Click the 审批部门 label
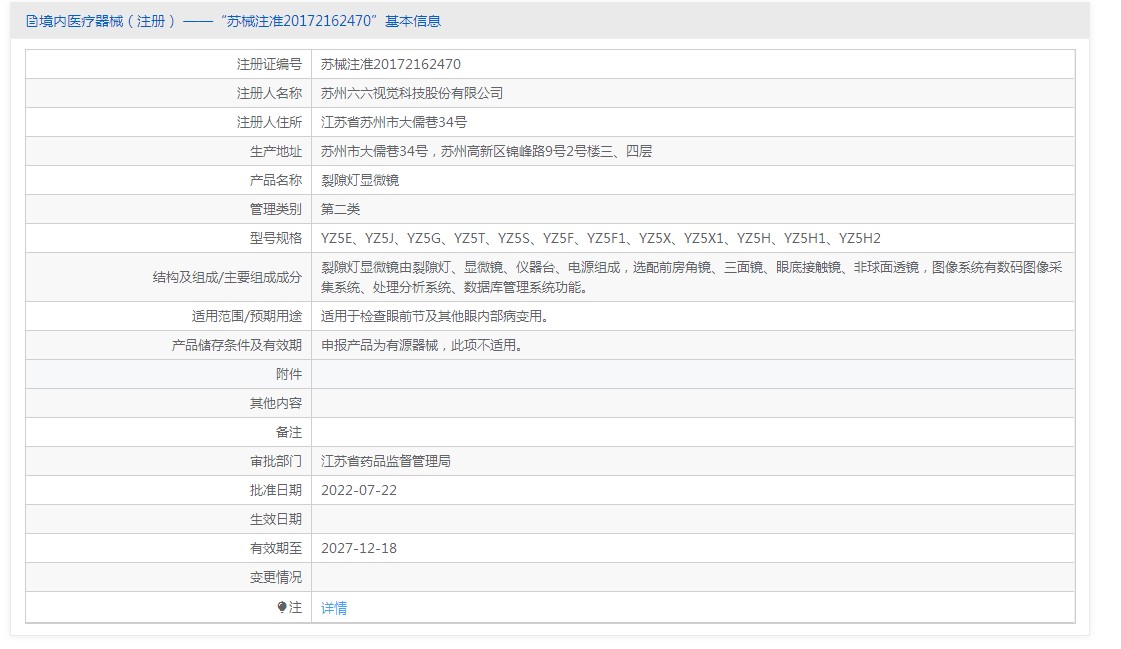The height and width of the screenshot is (649, 1121). tap(276, 461)
